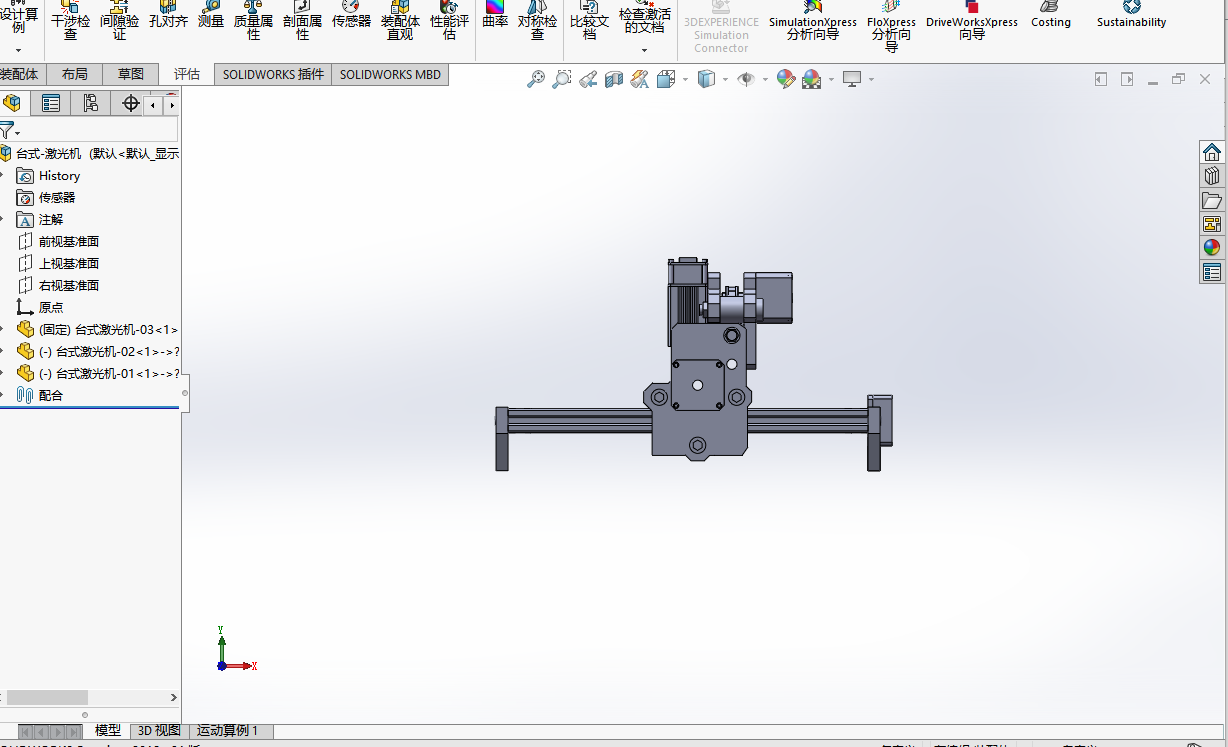Screen dimensions: 1228x747
Task: Open the Edit Appearance color ball icon
Action: pos(786,79)
